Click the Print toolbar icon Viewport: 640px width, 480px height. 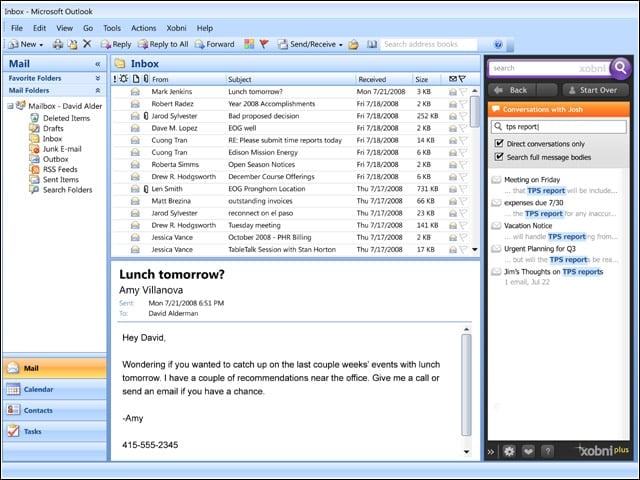click(x=58, y=44)
